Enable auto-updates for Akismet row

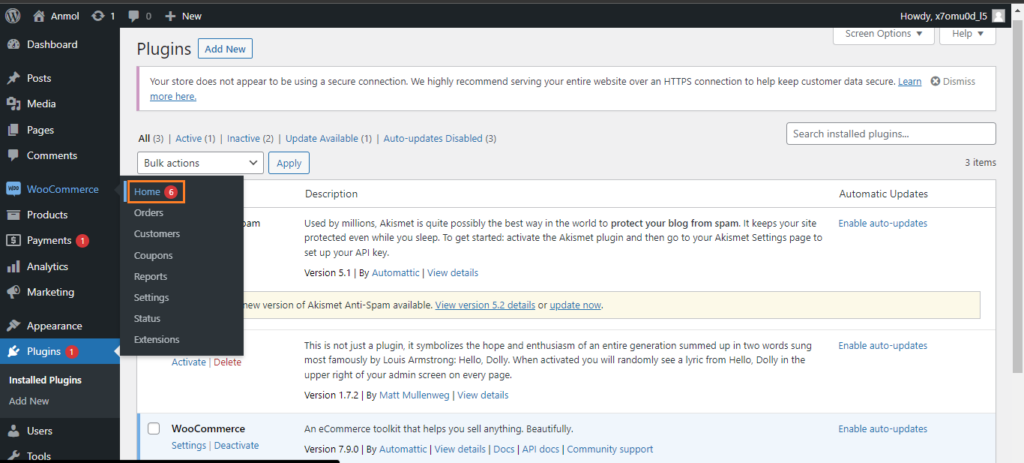882,223
